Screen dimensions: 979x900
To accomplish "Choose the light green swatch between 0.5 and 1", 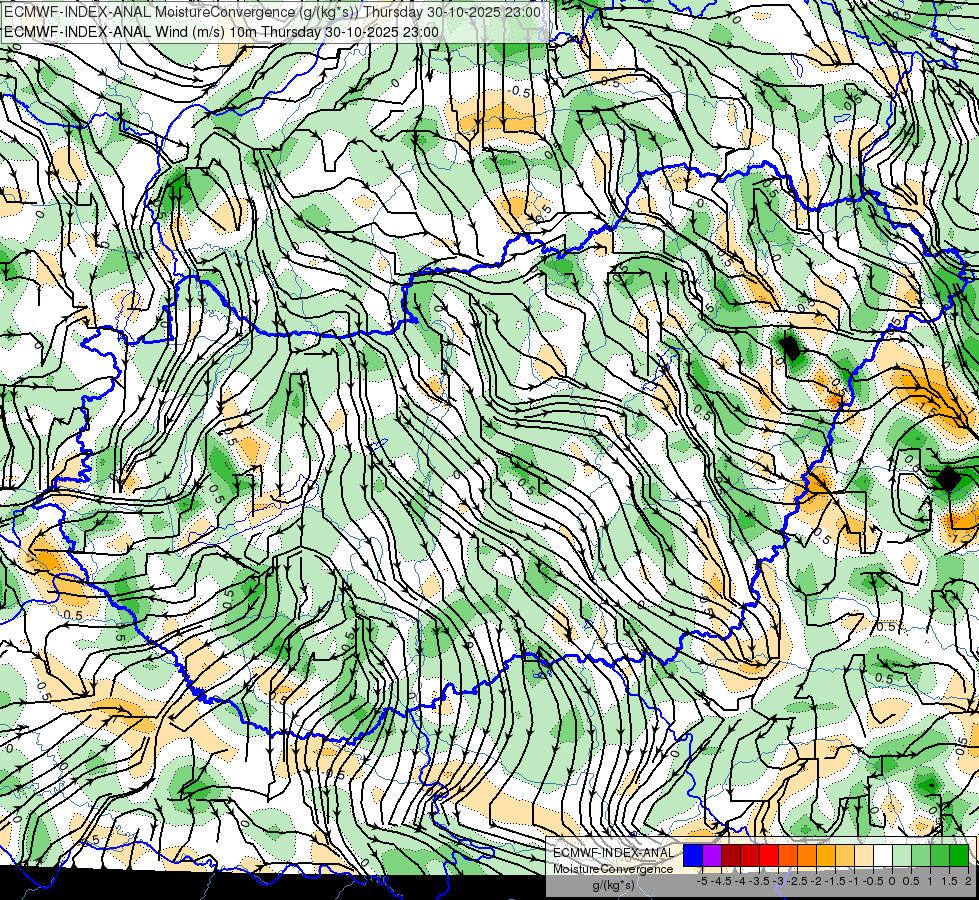I will pos(921,856).
